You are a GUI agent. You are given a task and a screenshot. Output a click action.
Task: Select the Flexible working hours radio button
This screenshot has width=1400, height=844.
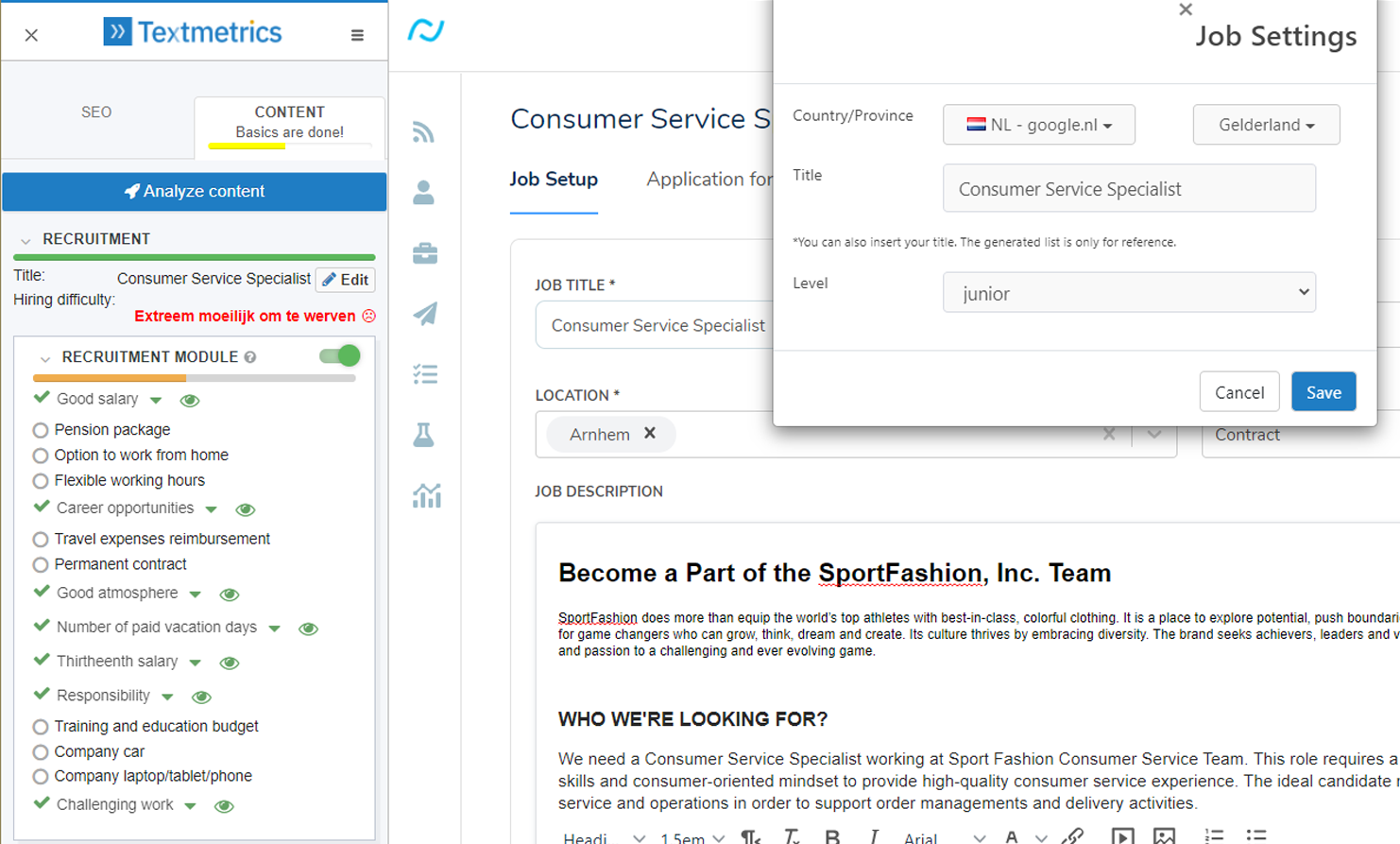[x=41, y=481]
